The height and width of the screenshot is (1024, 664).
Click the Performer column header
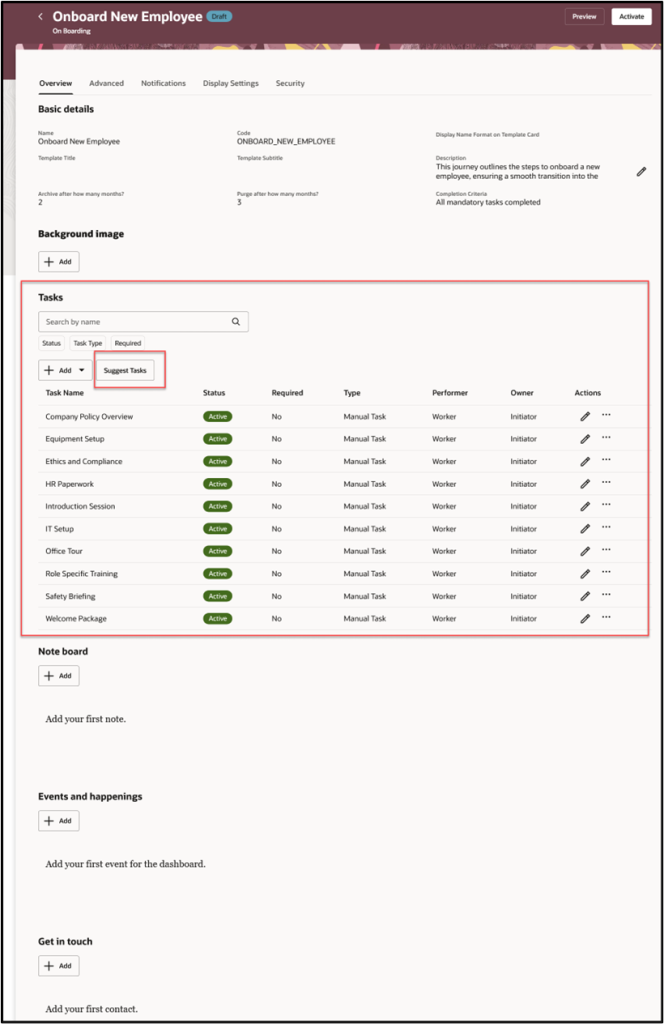tap(450, 393)
